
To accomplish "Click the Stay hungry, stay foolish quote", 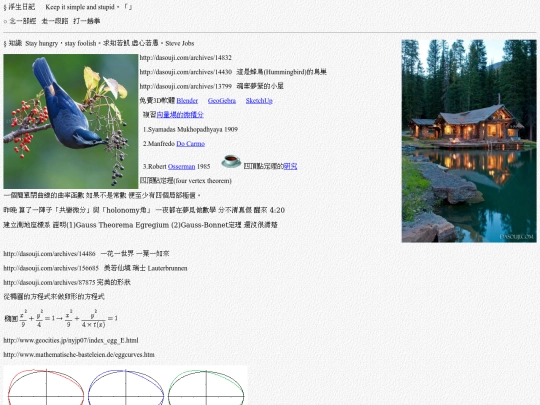I will tap(110, 43).
